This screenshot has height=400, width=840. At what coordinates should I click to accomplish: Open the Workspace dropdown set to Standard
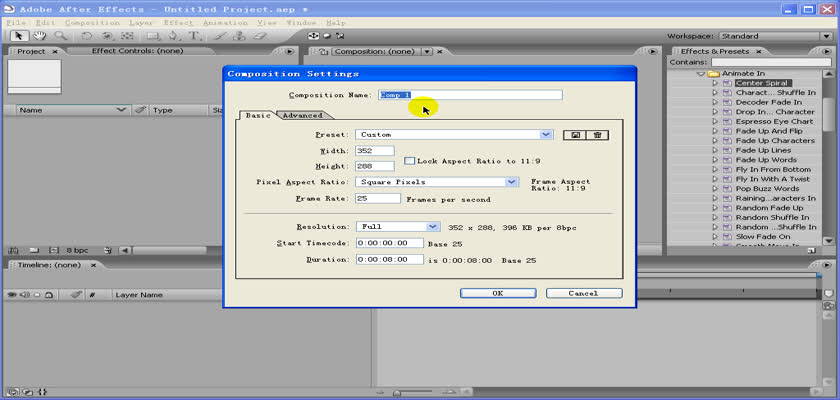[x=775, y=36]
